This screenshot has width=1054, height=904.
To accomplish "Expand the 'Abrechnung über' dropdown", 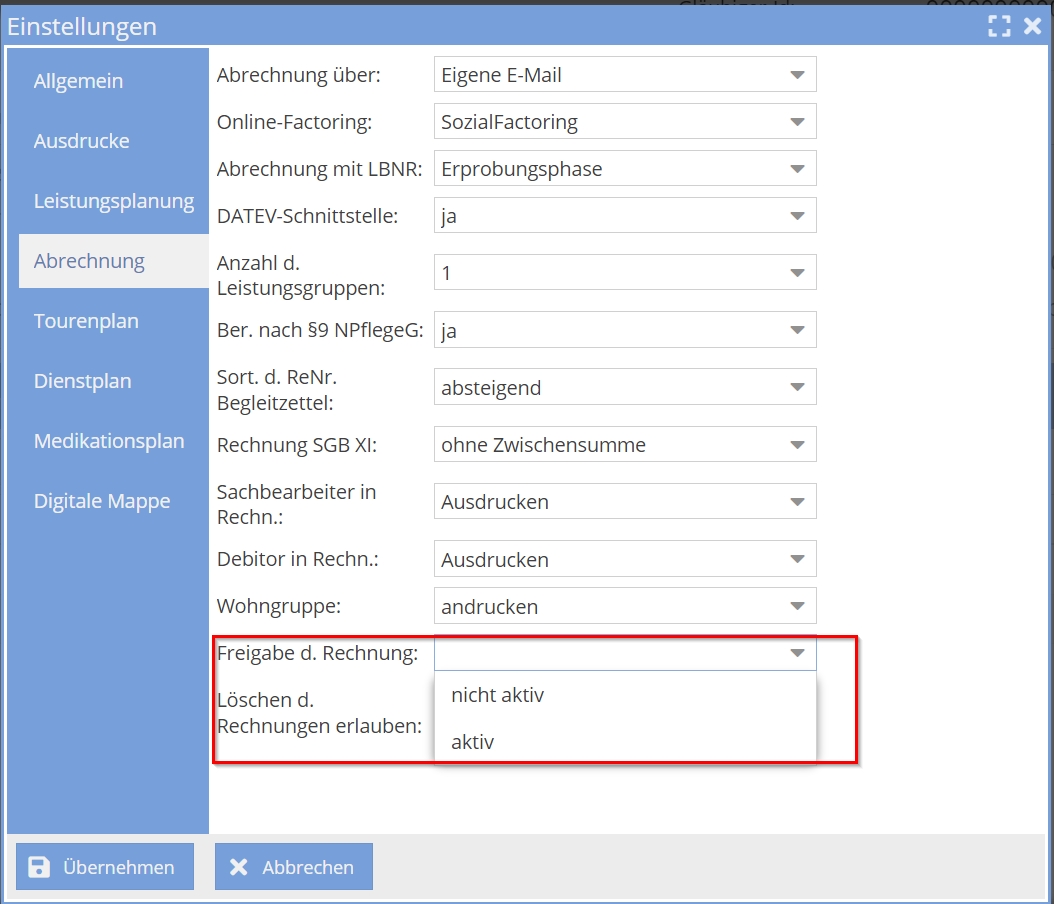I will (x=796, y=75).
